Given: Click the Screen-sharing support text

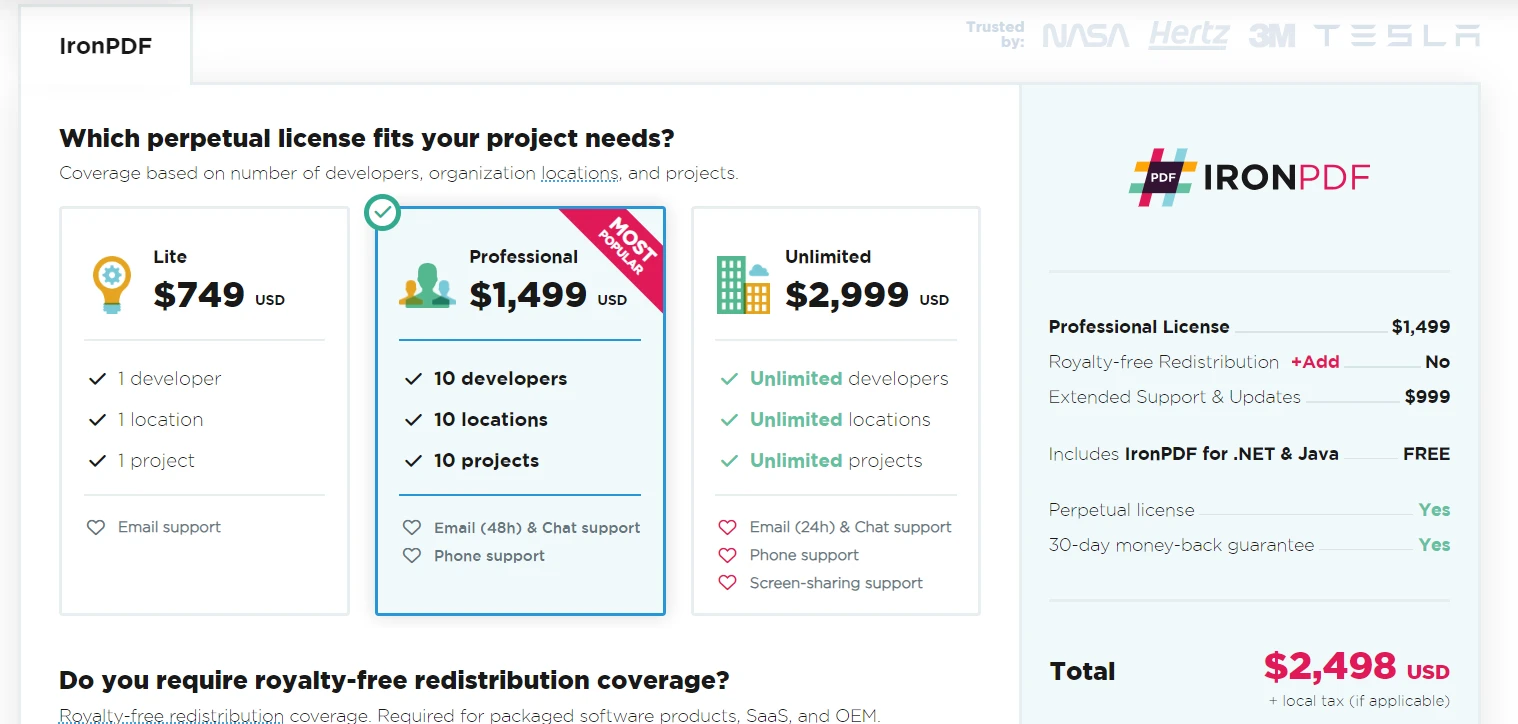Looking at the screenshot, I should pos(836,583).
